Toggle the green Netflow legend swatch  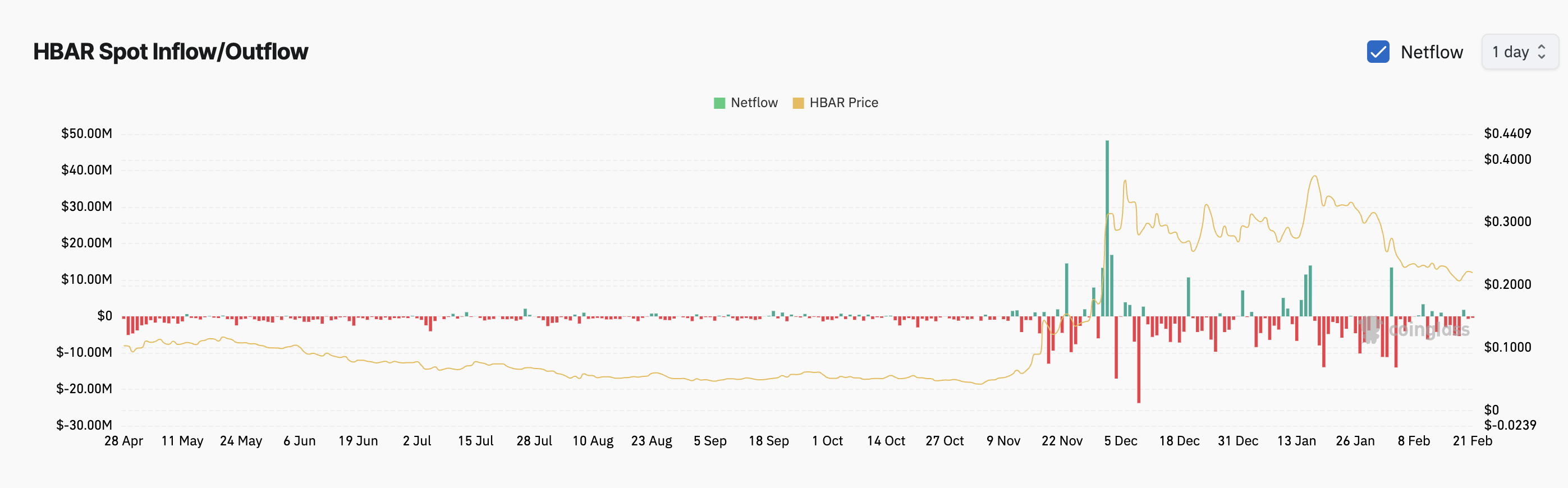click(x=719, y=103)
